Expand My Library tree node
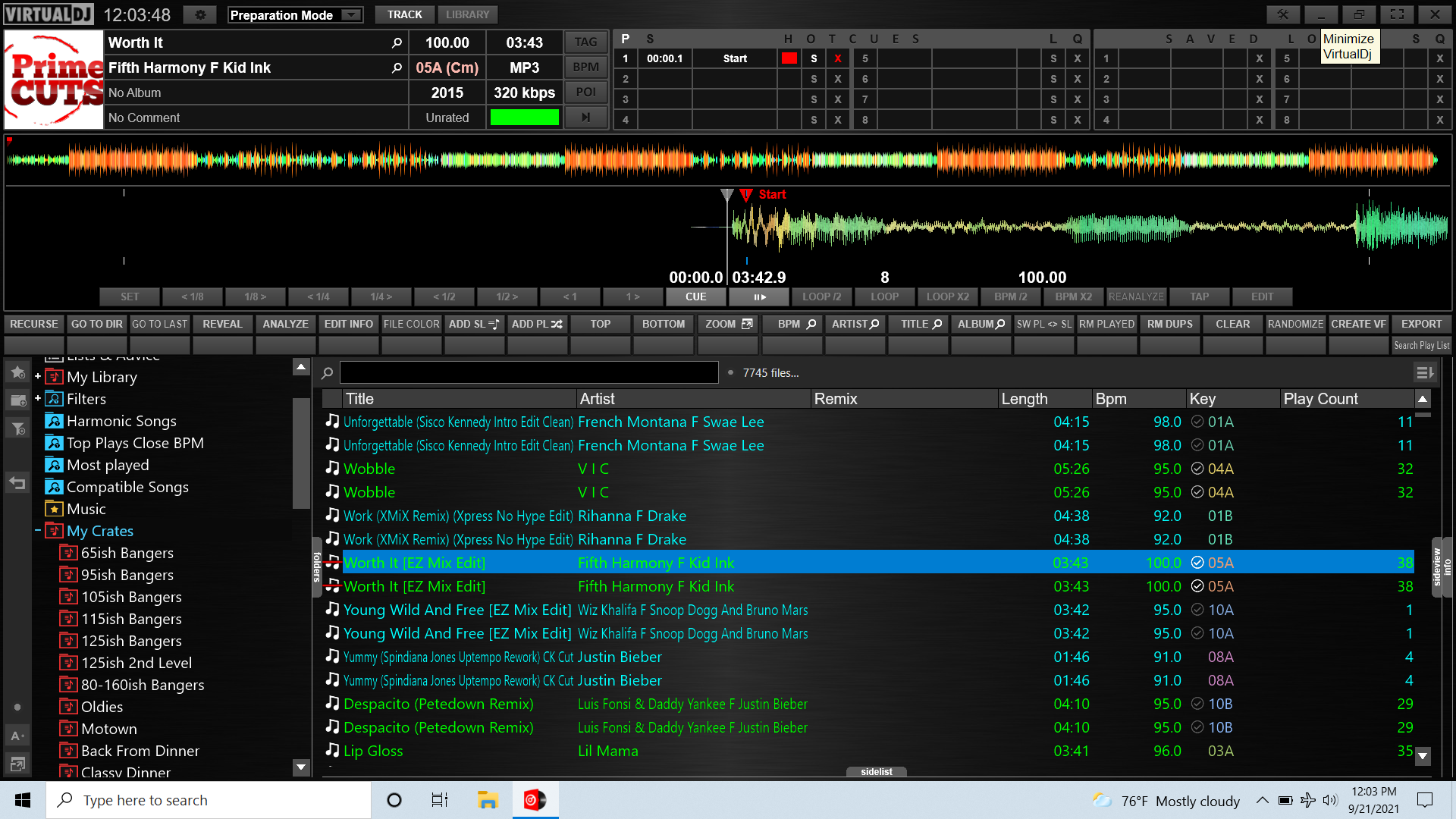Image resolution: width=1456 pixels, height=819 pixels. [38, 376]
